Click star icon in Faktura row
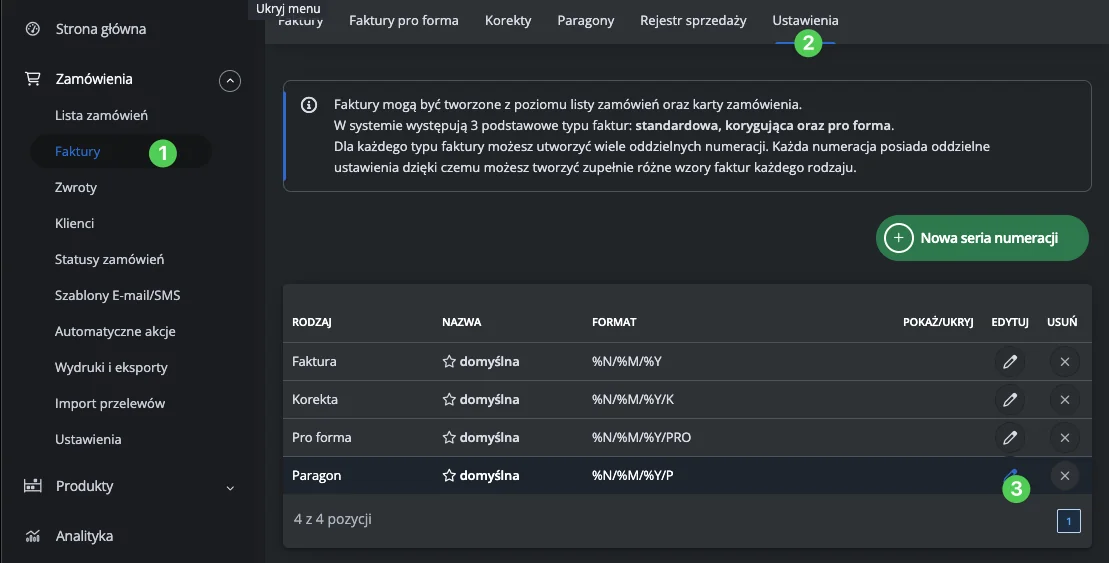The image size is (1109, 563). click(x=449, y=361)
